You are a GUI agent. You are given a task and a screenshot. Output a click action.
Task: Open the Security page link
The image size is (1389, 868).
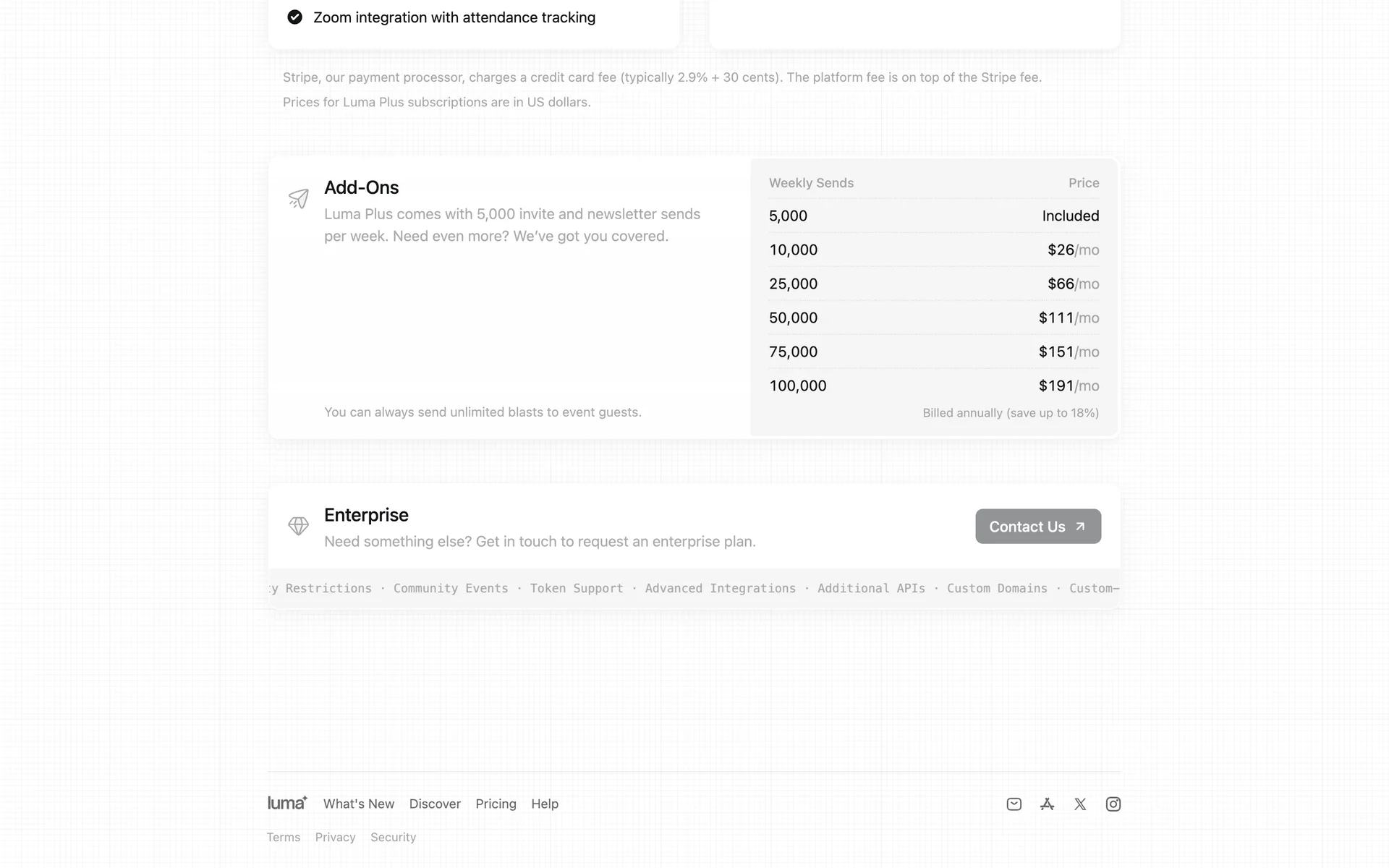[x=393, y=837]
